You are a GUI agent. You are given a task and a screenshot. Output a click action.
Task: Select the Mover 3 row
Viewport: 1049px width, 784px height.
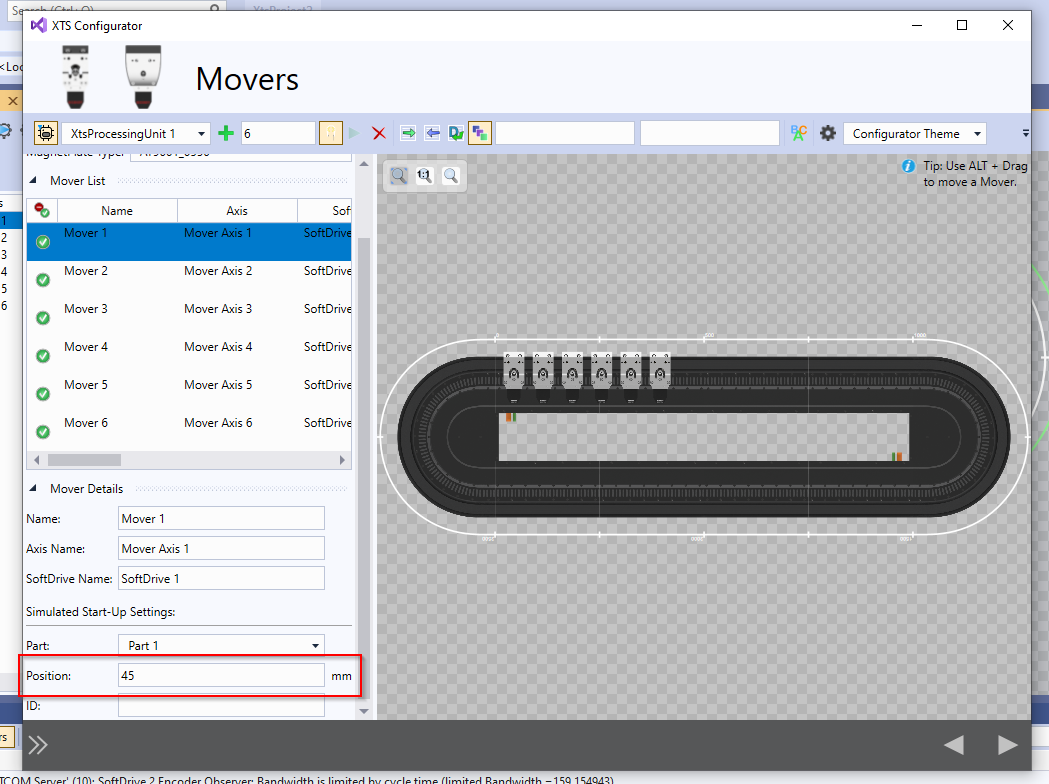pyautogui.click(x=189, y=318)
